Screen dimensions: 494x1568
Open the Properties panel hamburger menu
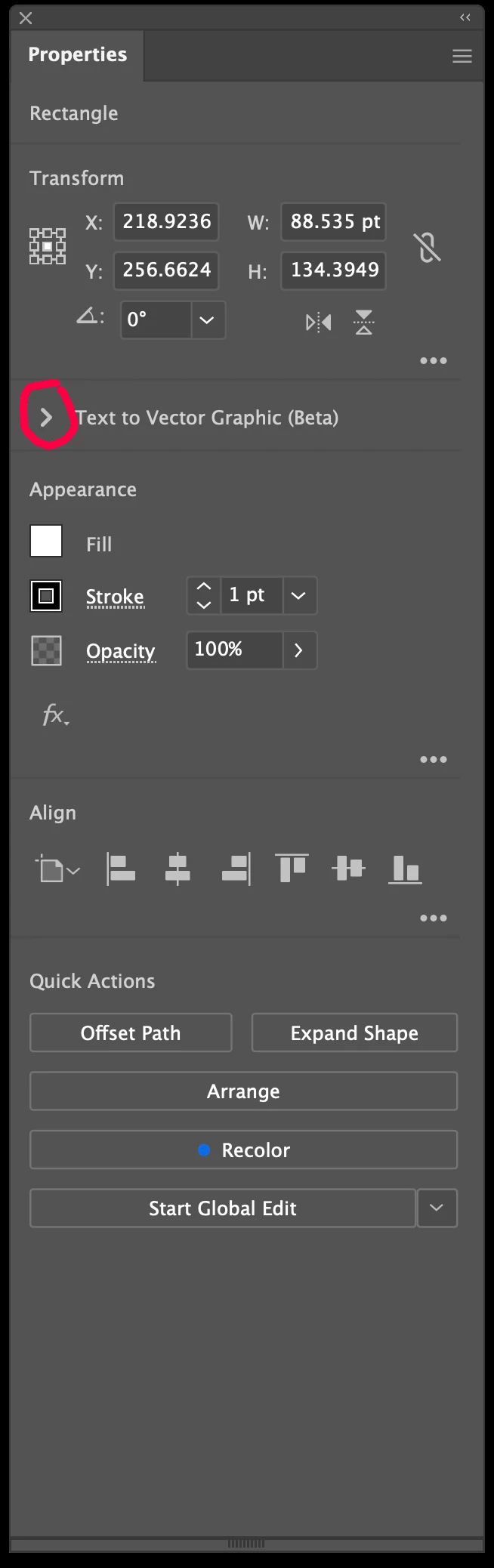point(462,56)
